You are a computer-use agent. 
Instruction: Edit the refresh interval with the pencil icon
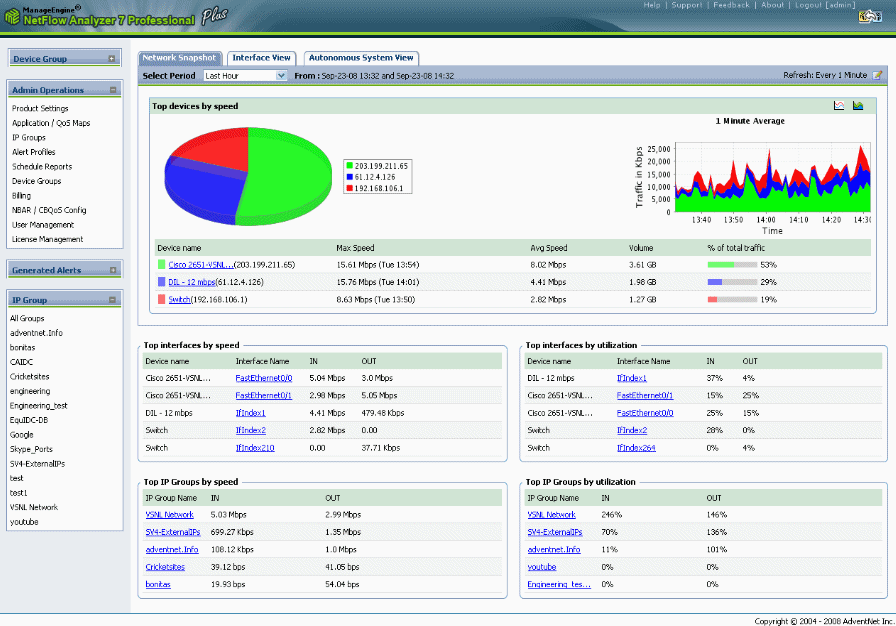878,75
